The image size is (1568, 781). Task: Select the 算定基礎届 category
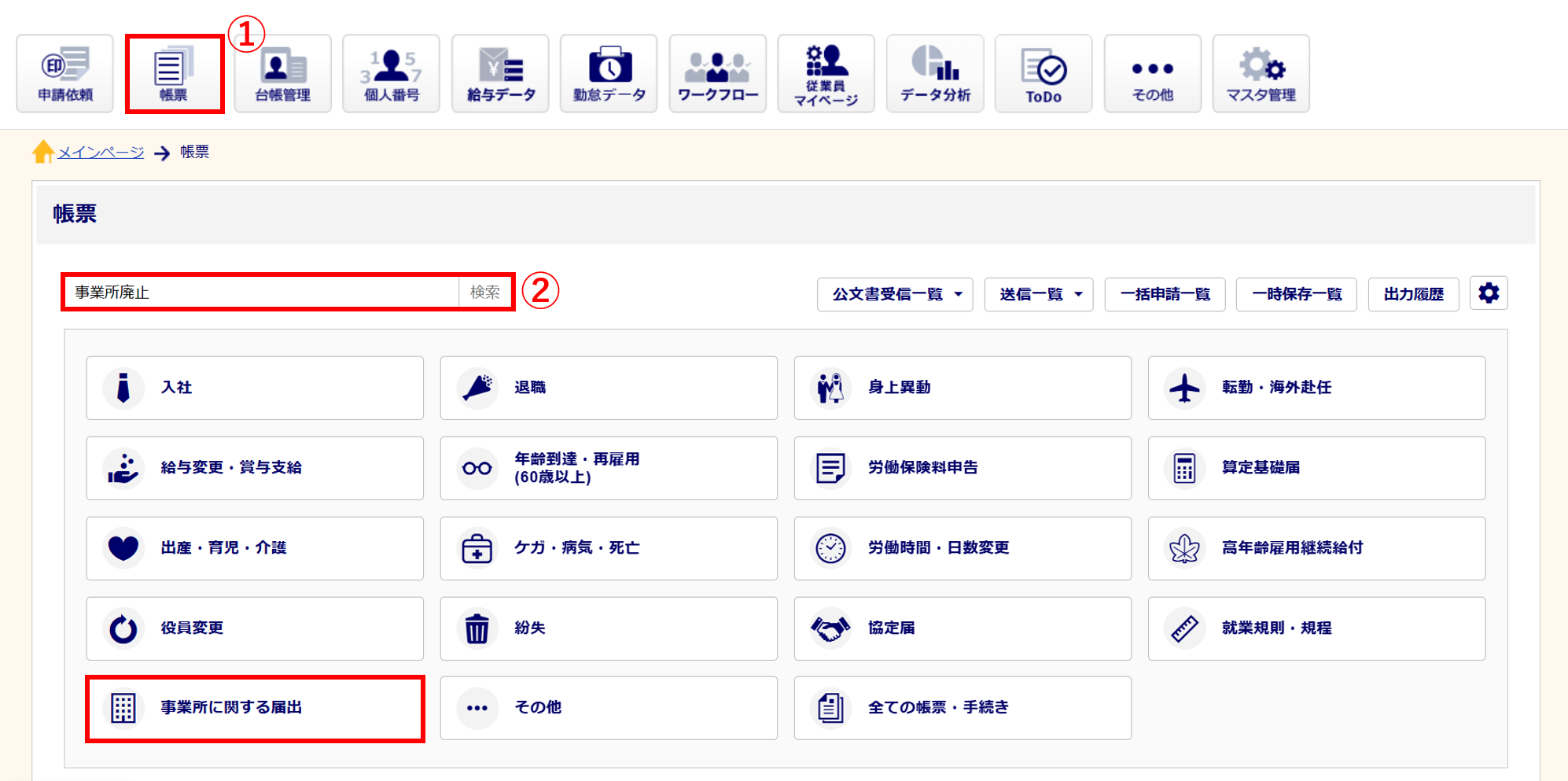click(1316, 468)
